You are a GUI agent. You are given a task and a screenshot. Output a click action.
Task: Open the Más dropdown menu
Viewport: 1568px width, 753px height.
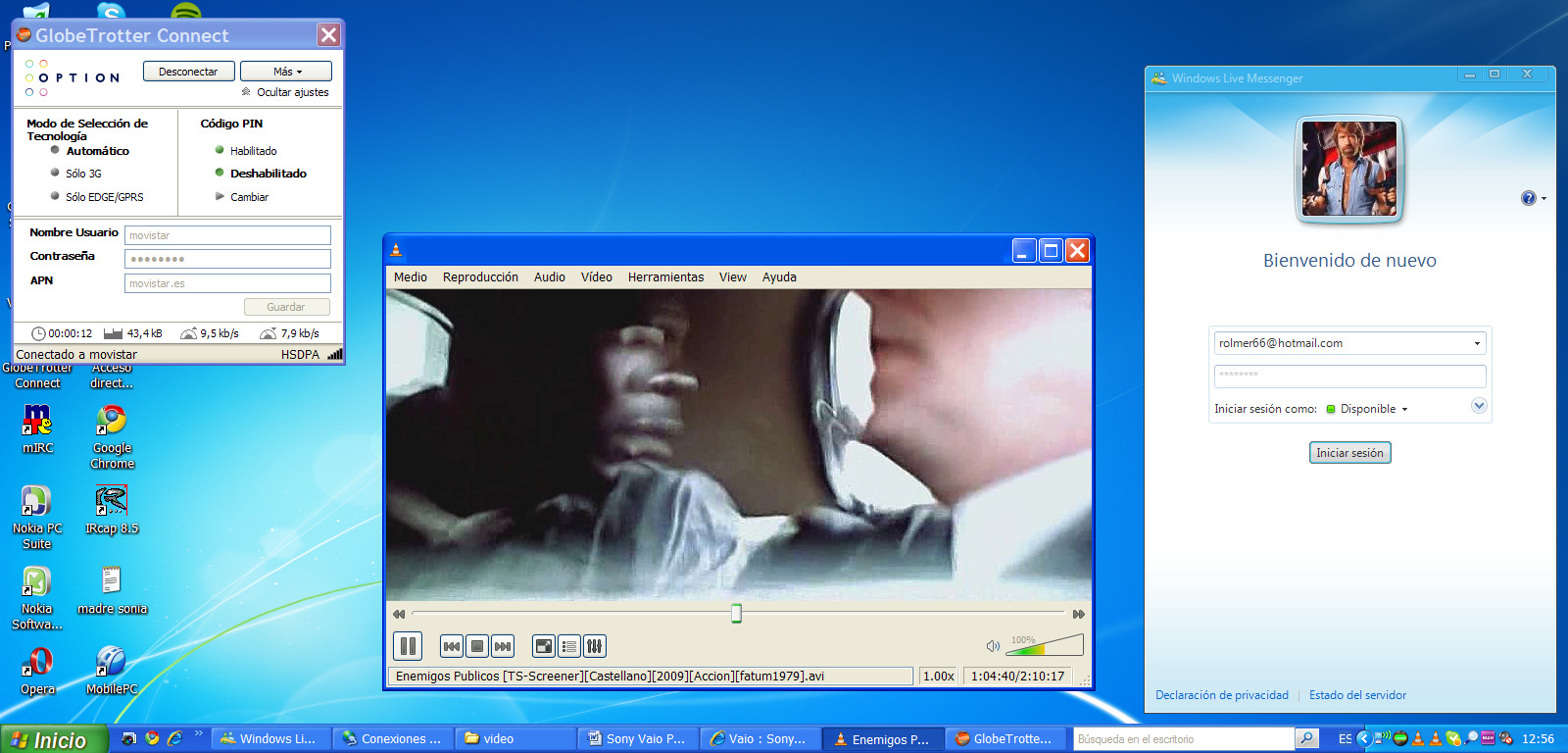click(286, 72)
